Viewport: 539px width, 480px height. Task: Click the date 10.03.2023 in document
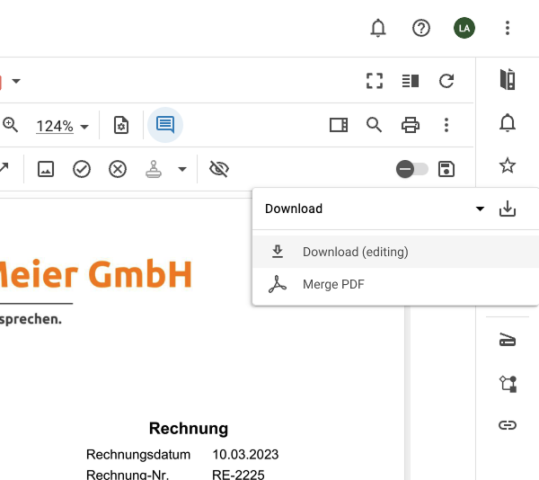(x=245, y=455)
